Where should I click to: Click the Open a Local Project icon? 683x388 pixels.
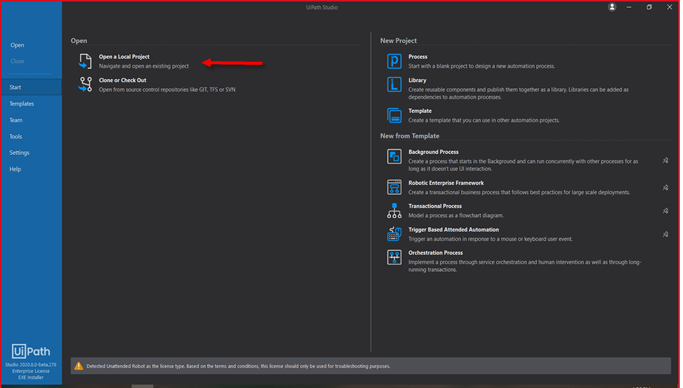(85, 61)
